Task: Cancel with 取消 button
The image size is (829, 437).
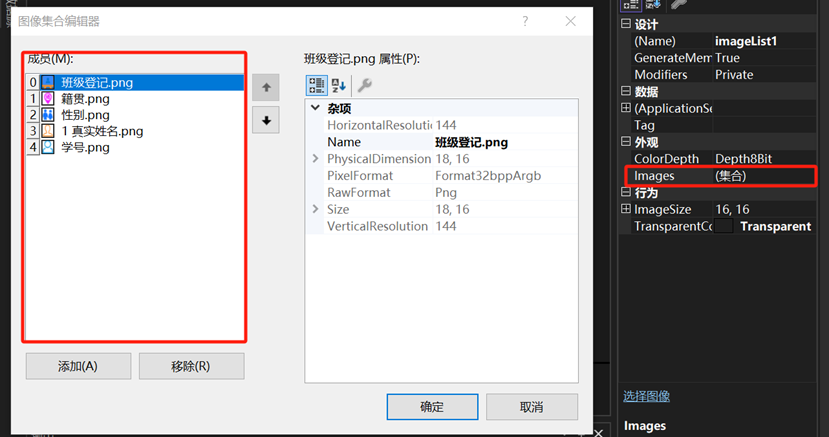Action: 532,407
